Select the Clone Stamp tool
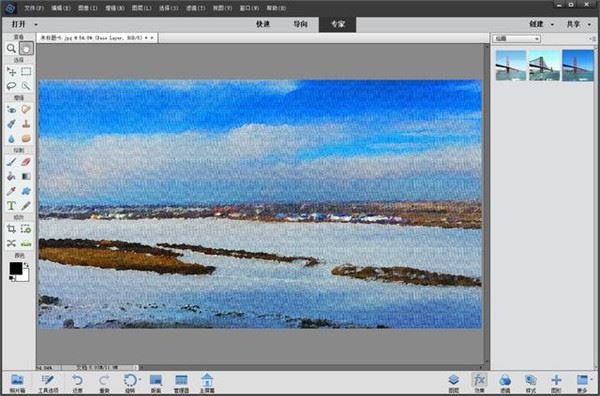600x396 pixels. (26, 124)
